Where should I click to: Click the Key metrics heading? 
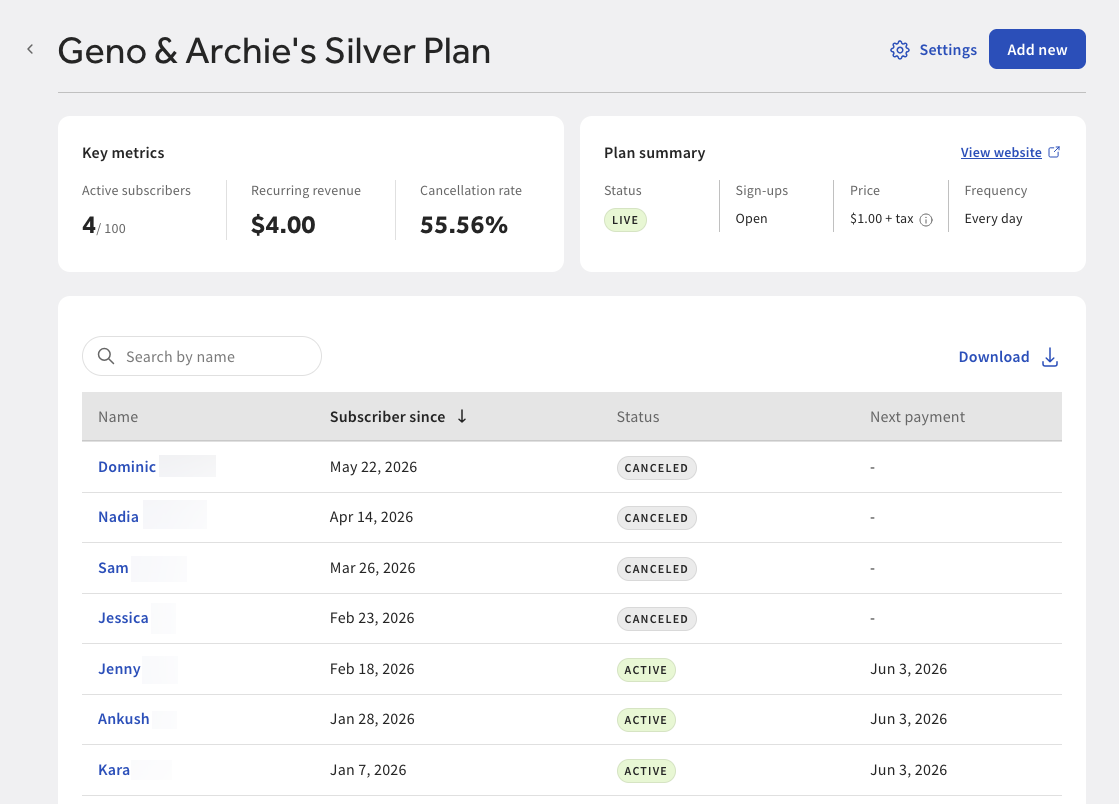[123, 153]
